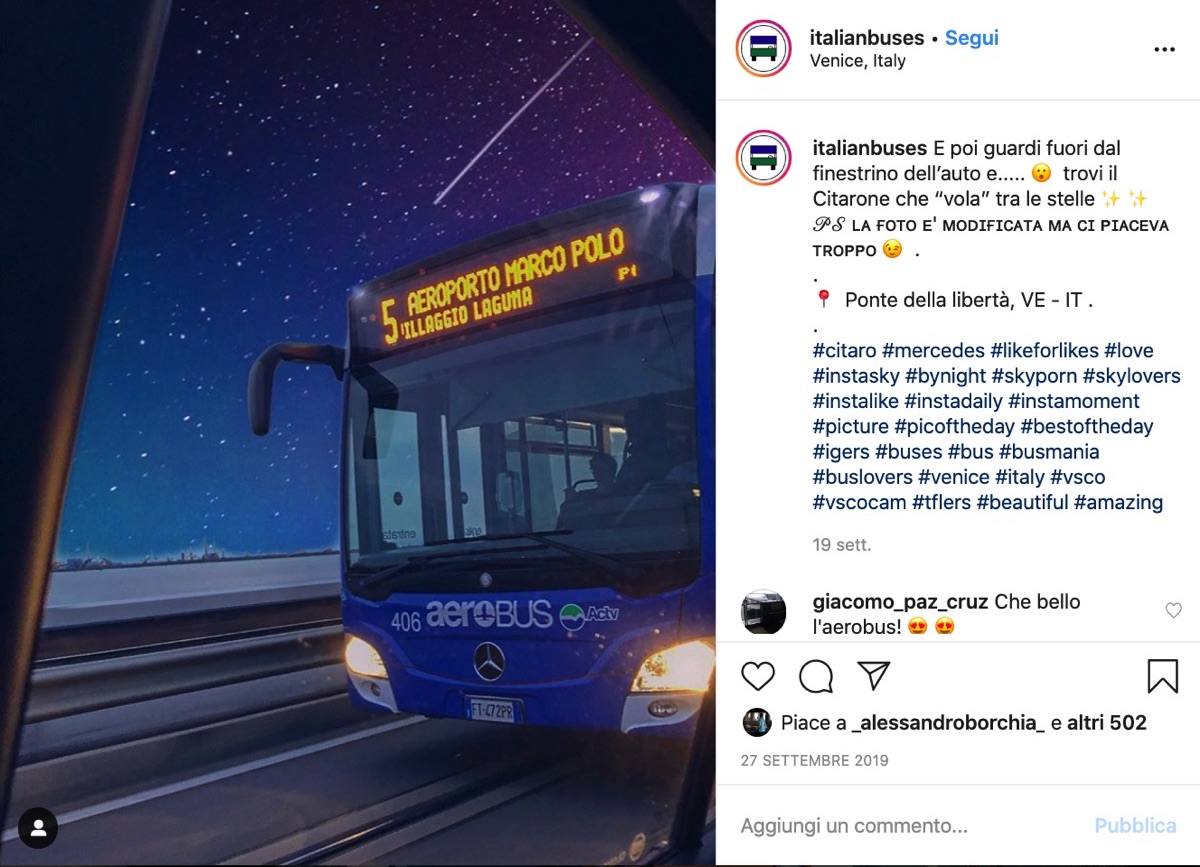This screenshot has width=1200, height=867.
Task: Open giacomo_paz_cruz's avatar thumbnail
Action: (x=764, y=612)
